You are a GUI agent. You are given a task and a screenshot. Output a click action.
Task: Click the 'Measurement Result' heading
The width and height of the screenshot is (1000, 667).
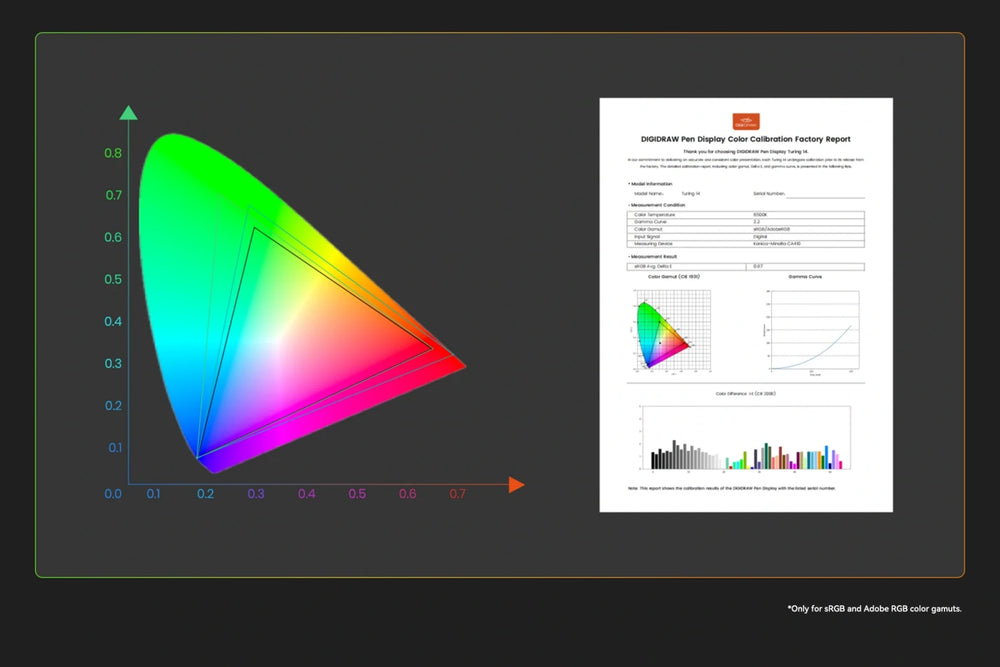point(653,256)
